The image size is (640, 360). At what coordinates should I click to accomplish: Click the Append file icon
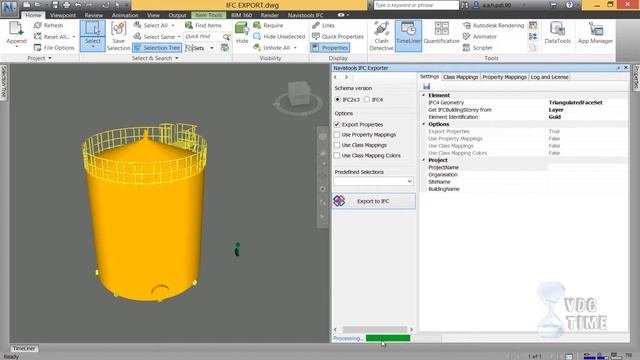pyautogui.click(x=16, y=29)
